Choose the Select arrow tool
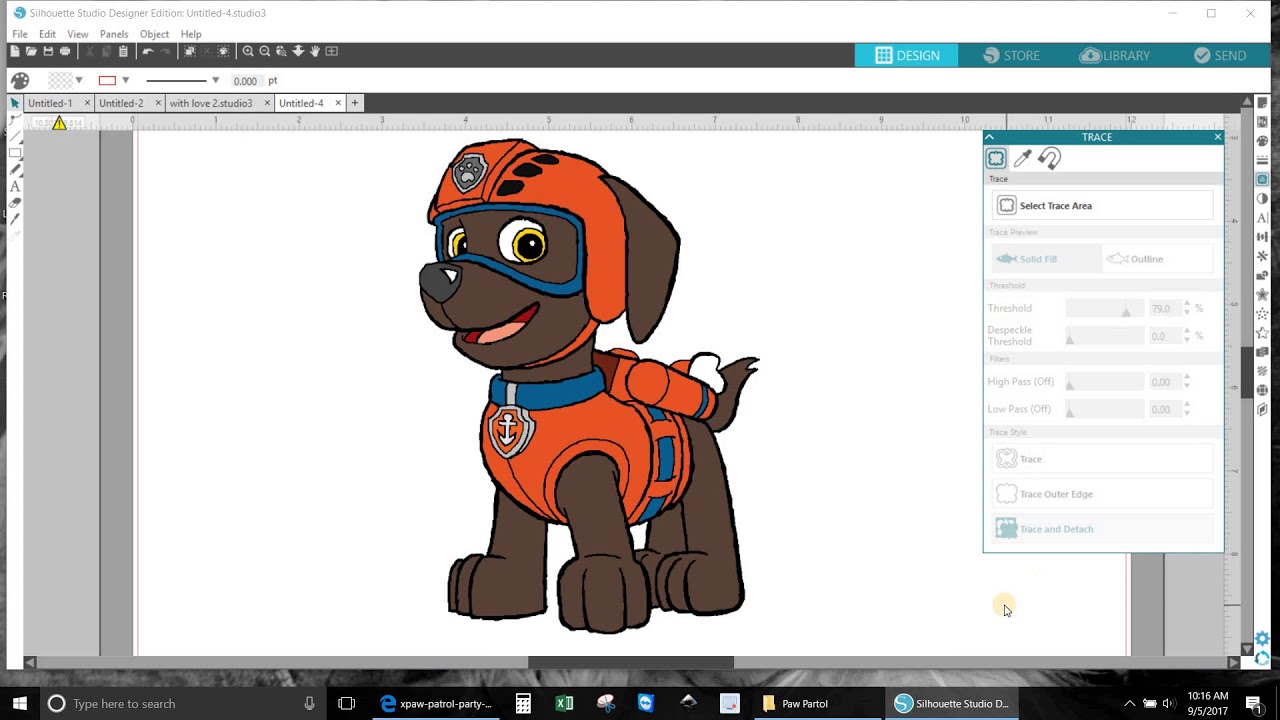Viewport: 1280px width, 720px height. tap(15, 103)
